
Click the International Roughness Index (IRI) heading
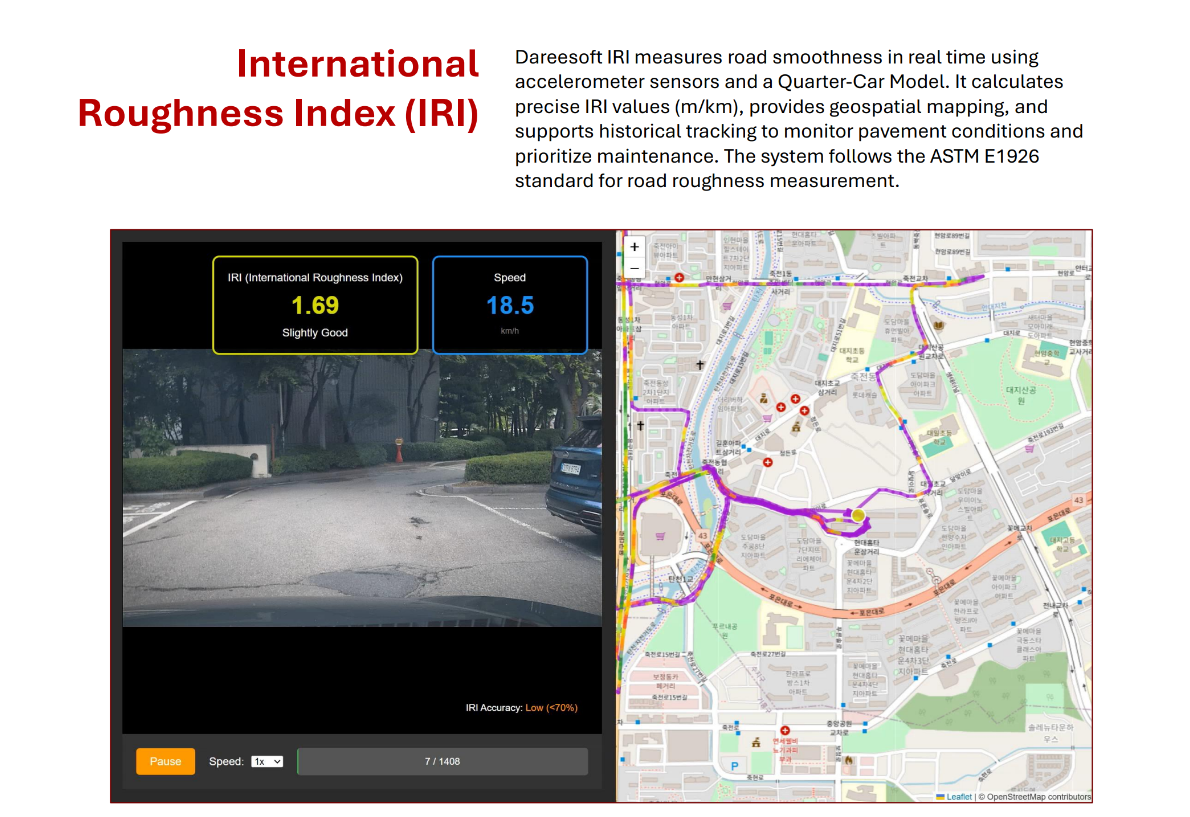(x=279, y=89)
